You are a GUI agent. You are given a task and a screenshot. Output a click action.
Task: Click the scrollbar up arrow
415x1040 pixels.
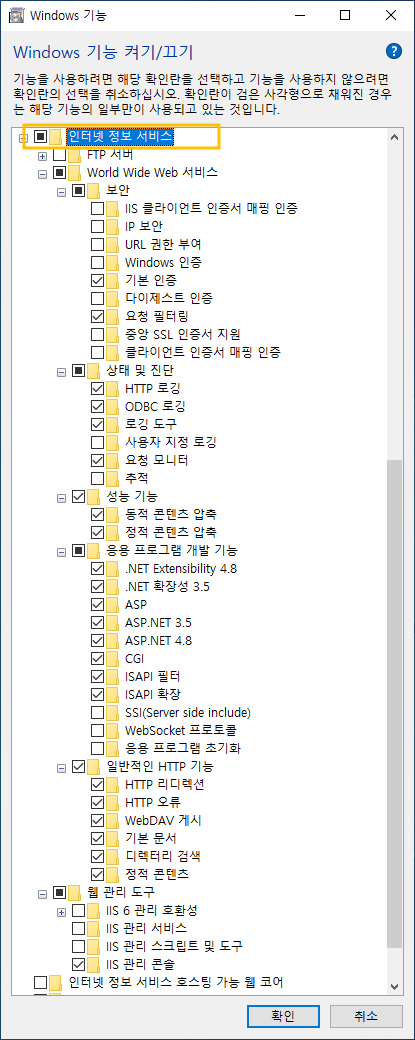point(394,137)
